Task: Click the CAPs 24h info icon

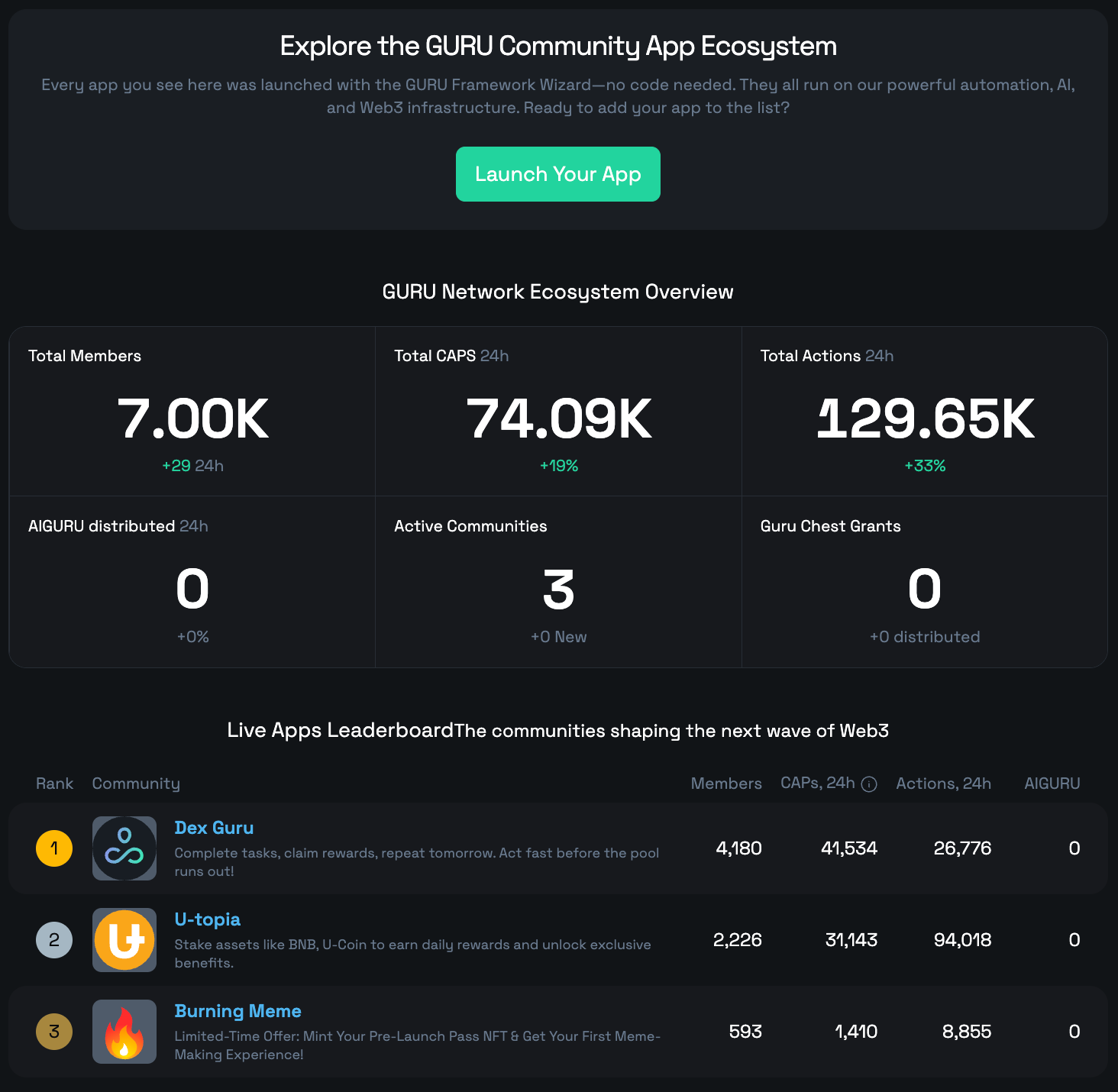Action: pyautogui.click(x=869, y=784)
